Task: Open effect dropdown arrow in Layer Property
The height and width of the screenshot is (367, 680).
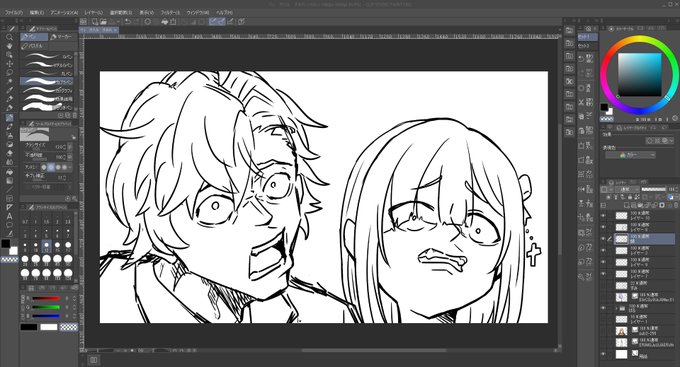Action: click(671, 141)
